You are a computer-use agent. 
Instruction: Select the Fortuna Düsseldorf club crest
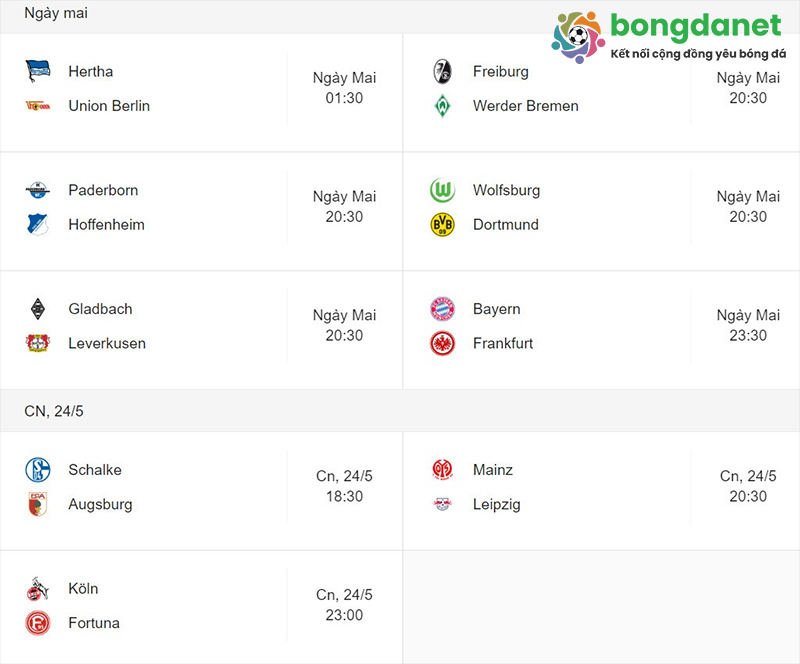(x=38, y=622)
